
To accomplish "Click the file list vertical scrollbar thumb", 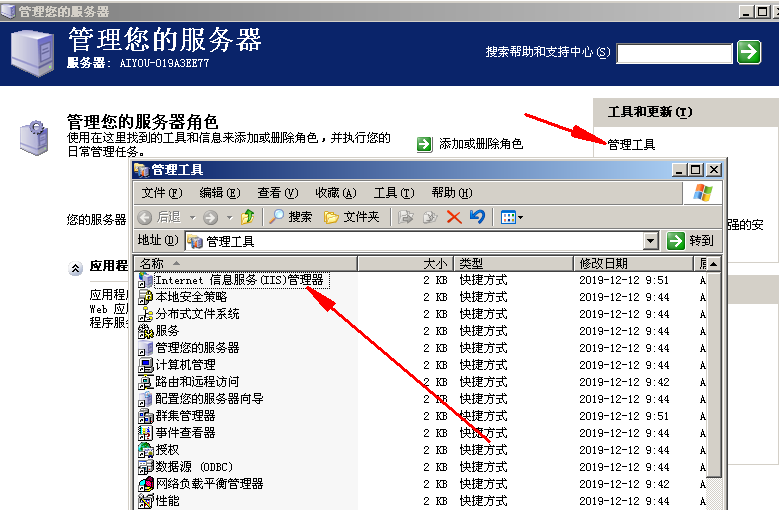I will 714,375.
